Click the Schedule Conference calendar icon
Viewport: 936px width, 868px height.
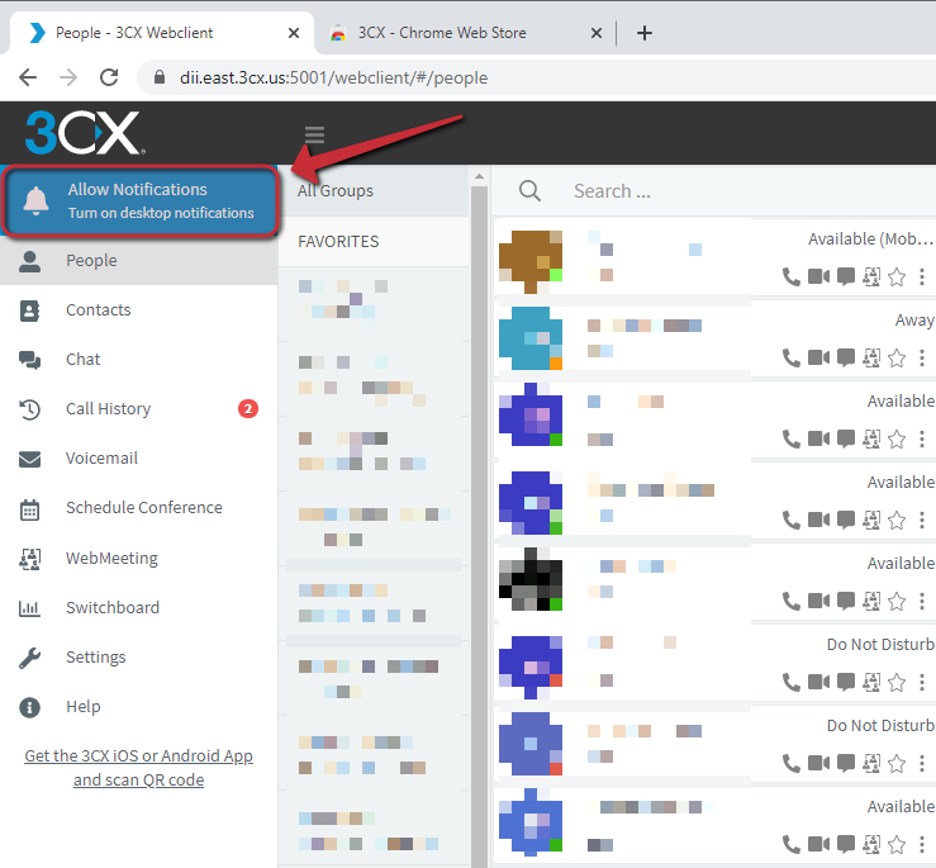click(x=30, y=510)
